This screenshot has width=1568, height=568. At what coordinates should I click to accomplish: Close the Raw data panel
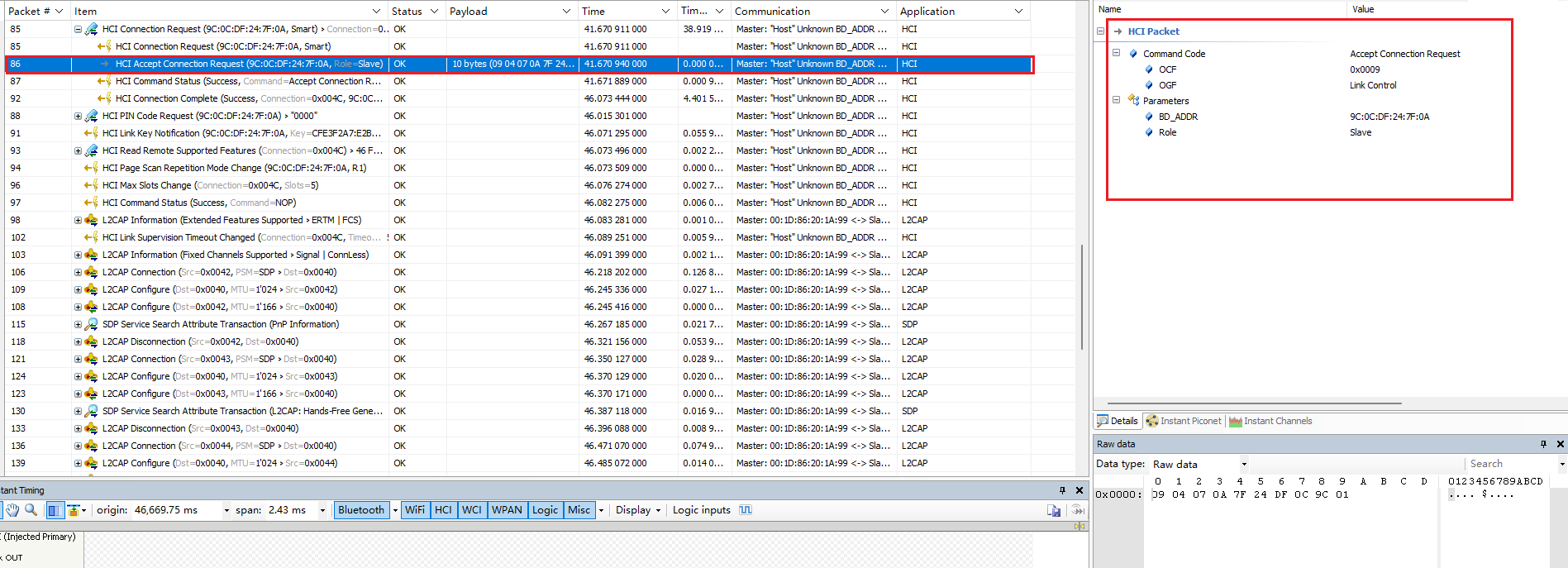[x=1561, y=444]
